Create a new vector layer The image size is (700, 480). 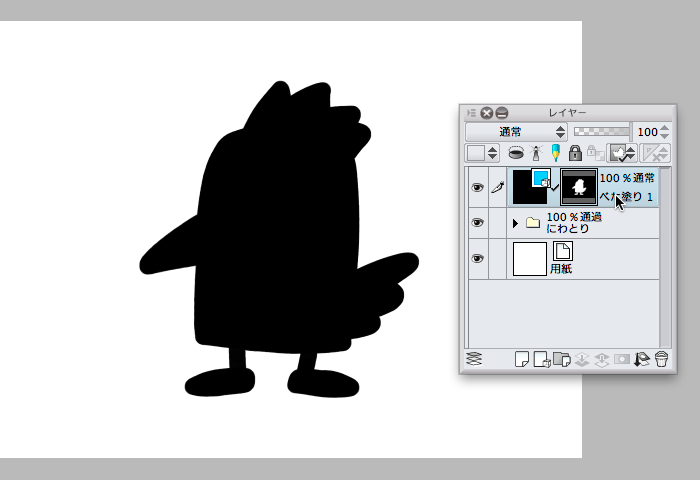[542, 359]
